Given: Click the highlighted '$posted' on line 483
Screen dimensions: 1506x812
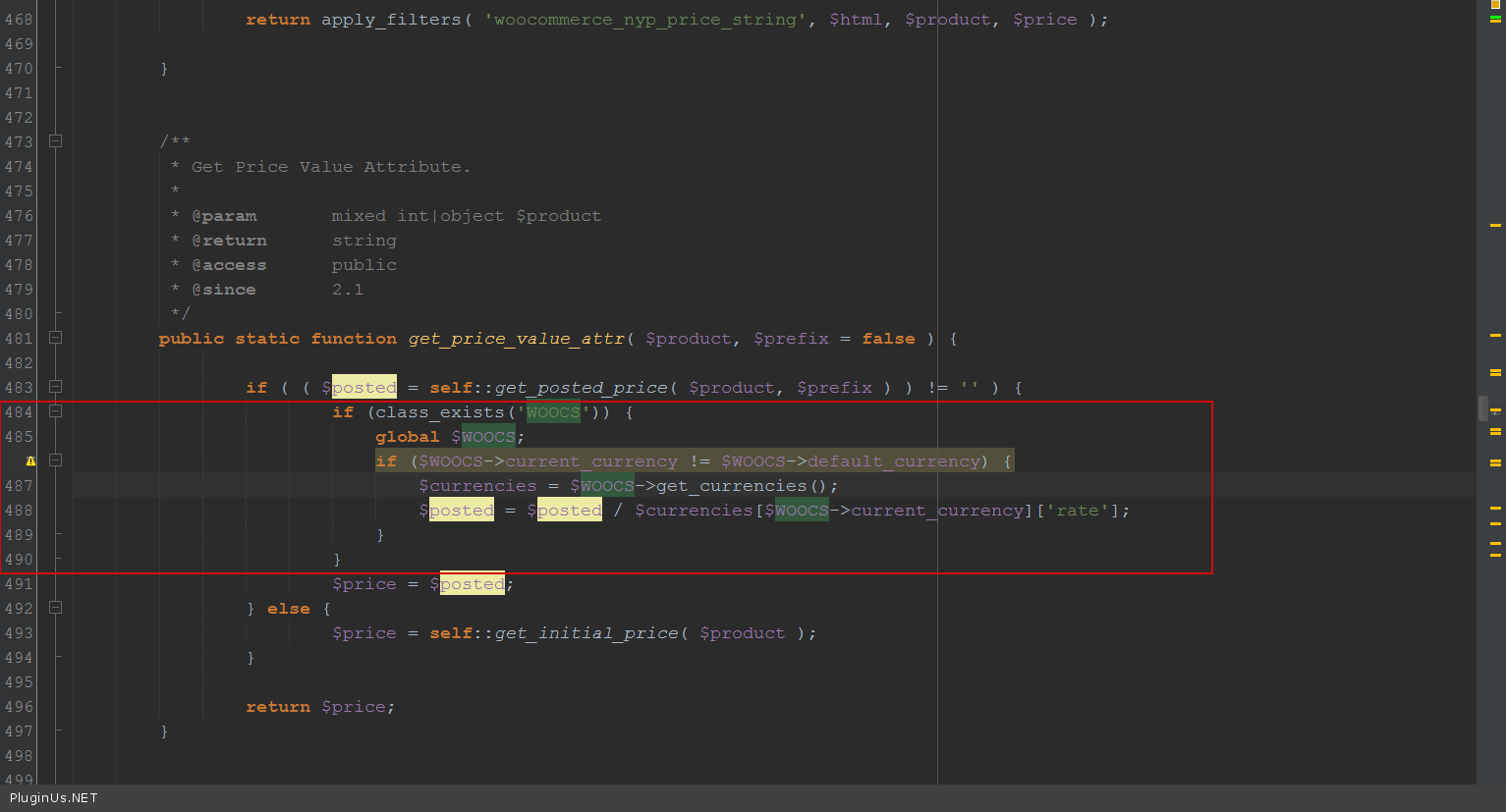Looking at the screenshot, I should [360, 388].
